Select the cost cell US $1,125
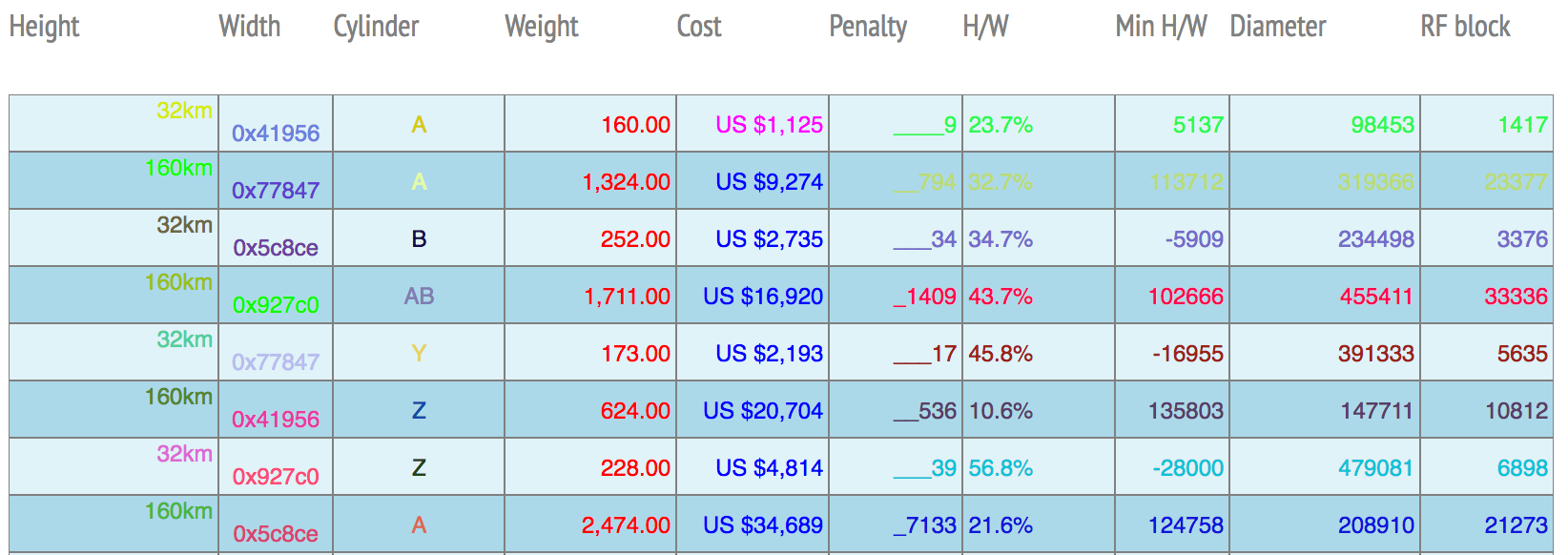 coord(769,125)
